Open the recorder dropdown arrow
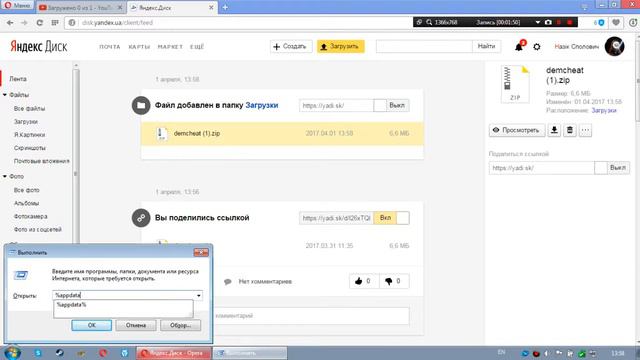 pyautogui.click(x=538, y=22)
